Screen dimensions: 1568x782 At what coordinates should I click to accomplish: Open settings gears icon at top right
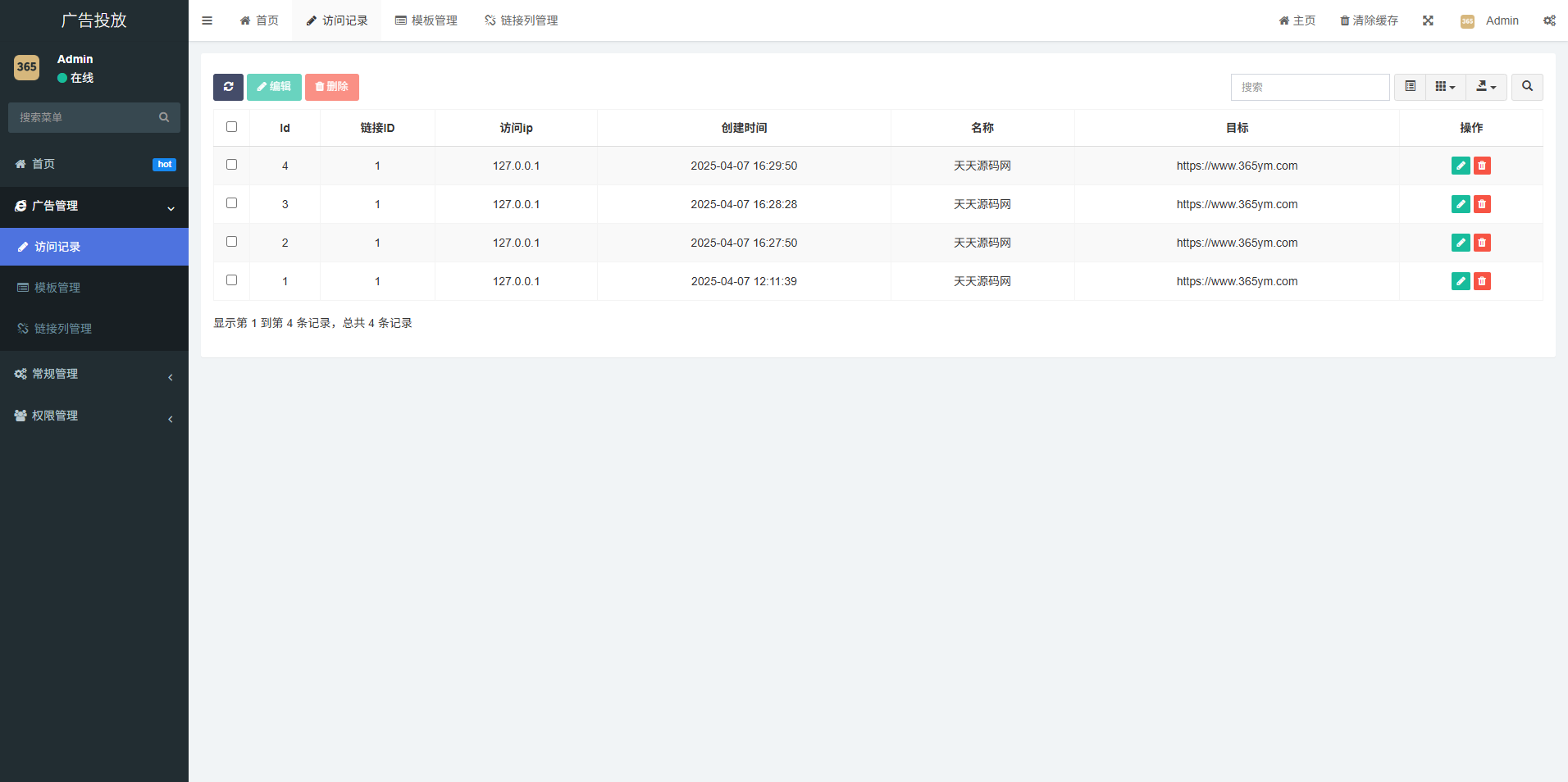[x=1548, y=20]
